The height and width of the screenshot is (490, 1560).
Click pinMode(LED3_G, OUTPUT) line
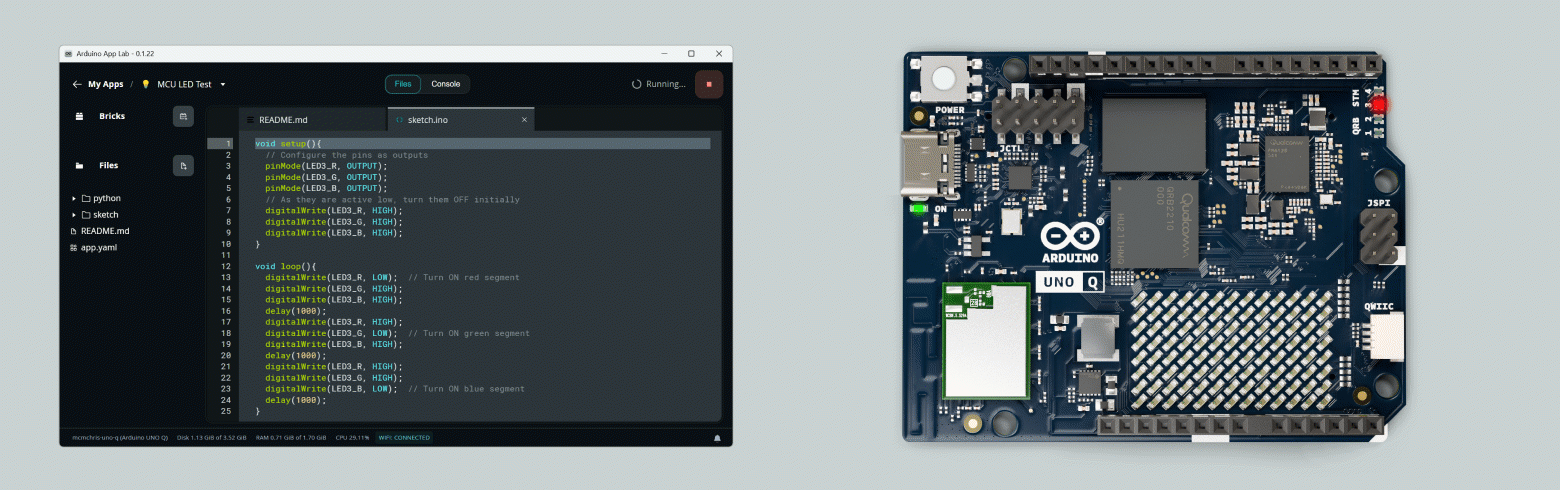(326, 177)
